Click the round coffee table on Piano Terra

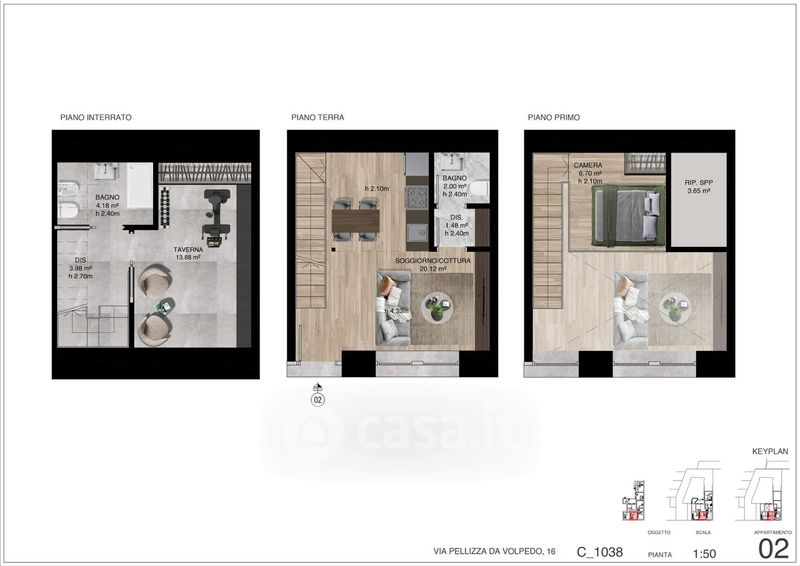coord(438,308)
